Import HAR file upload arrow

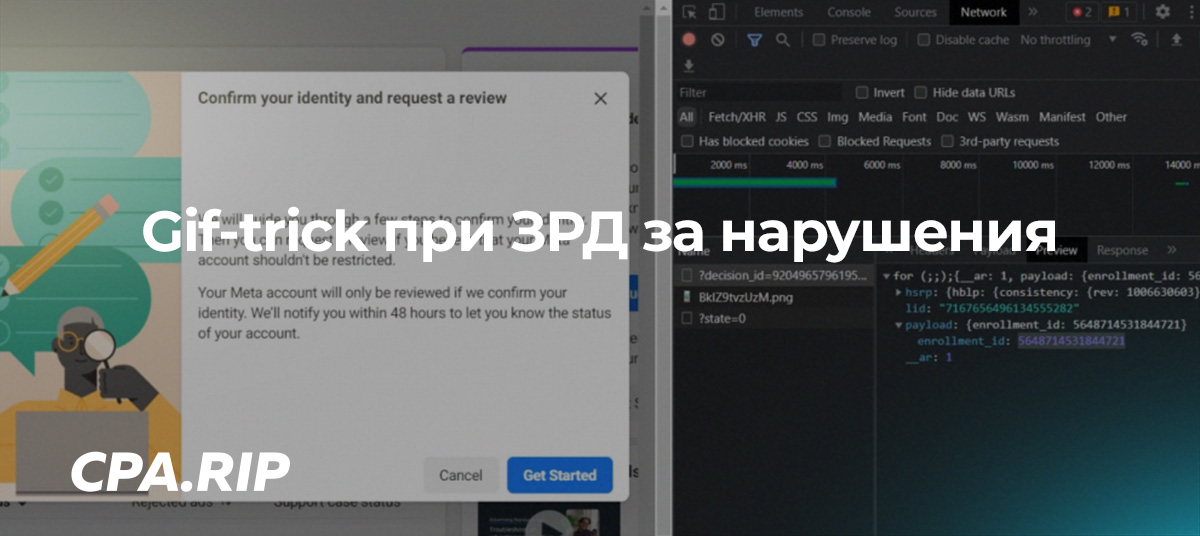(1177, 40)
